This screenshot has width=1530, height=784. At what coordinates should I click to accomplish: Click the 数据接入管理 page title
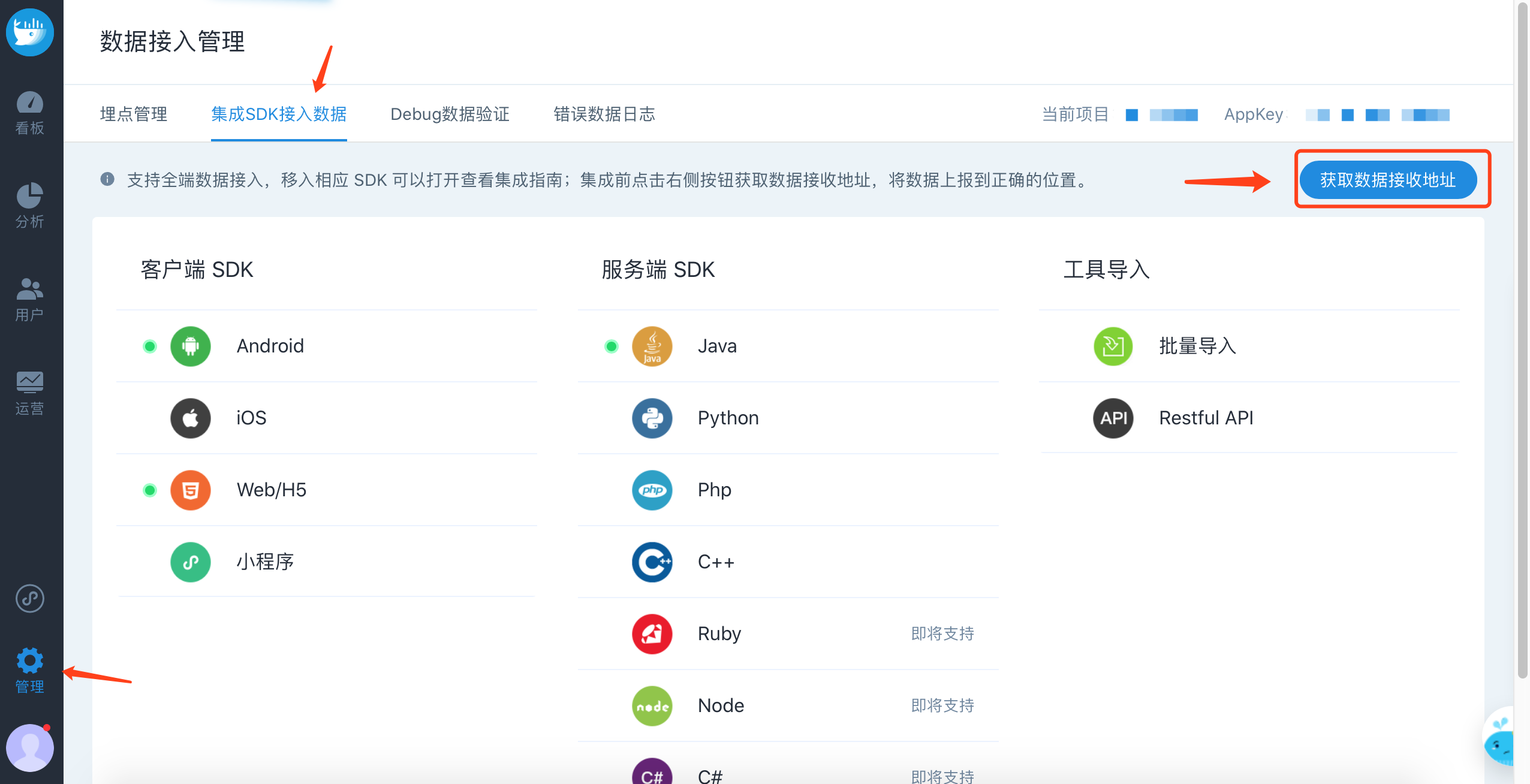click(x=172, y=41)
